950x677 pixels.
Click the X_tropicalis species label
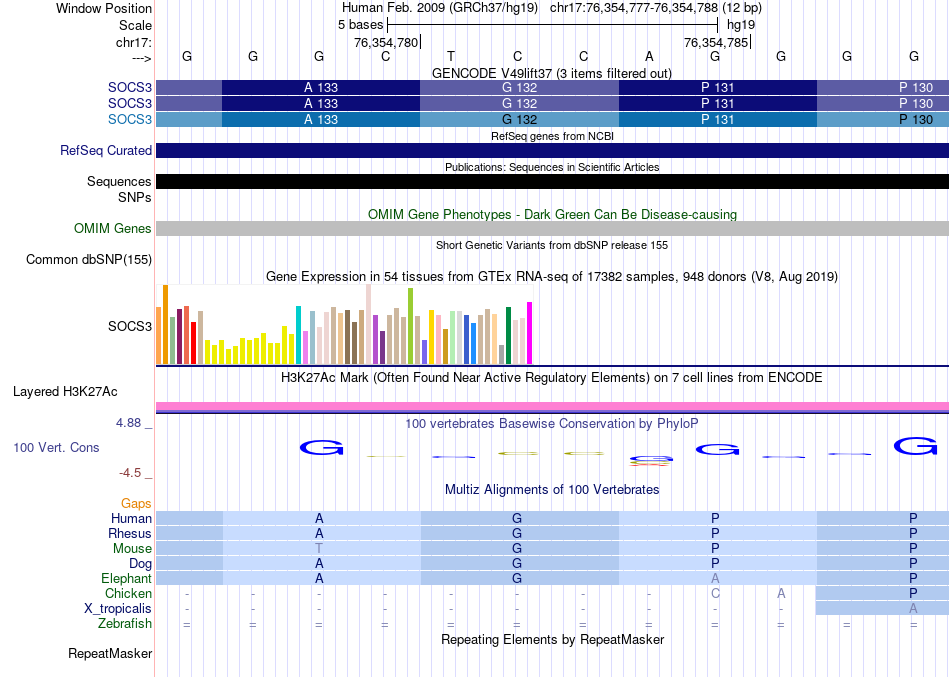click(x=118, y=609)
